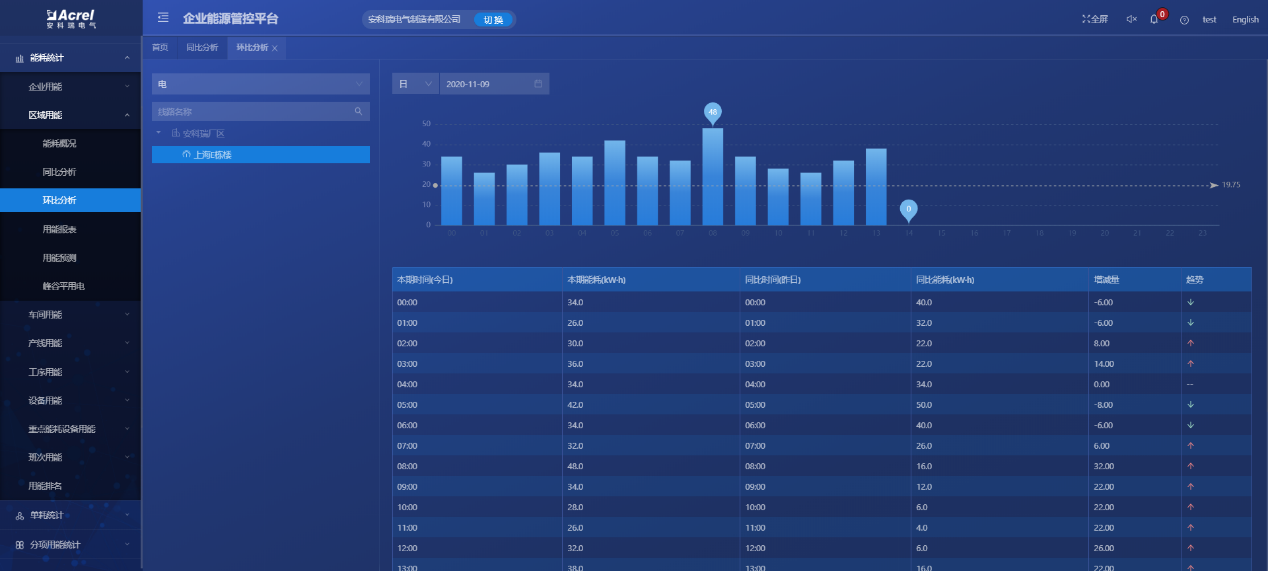Click the 全屏 fullscreen icon

click(x=1095, y=19)
